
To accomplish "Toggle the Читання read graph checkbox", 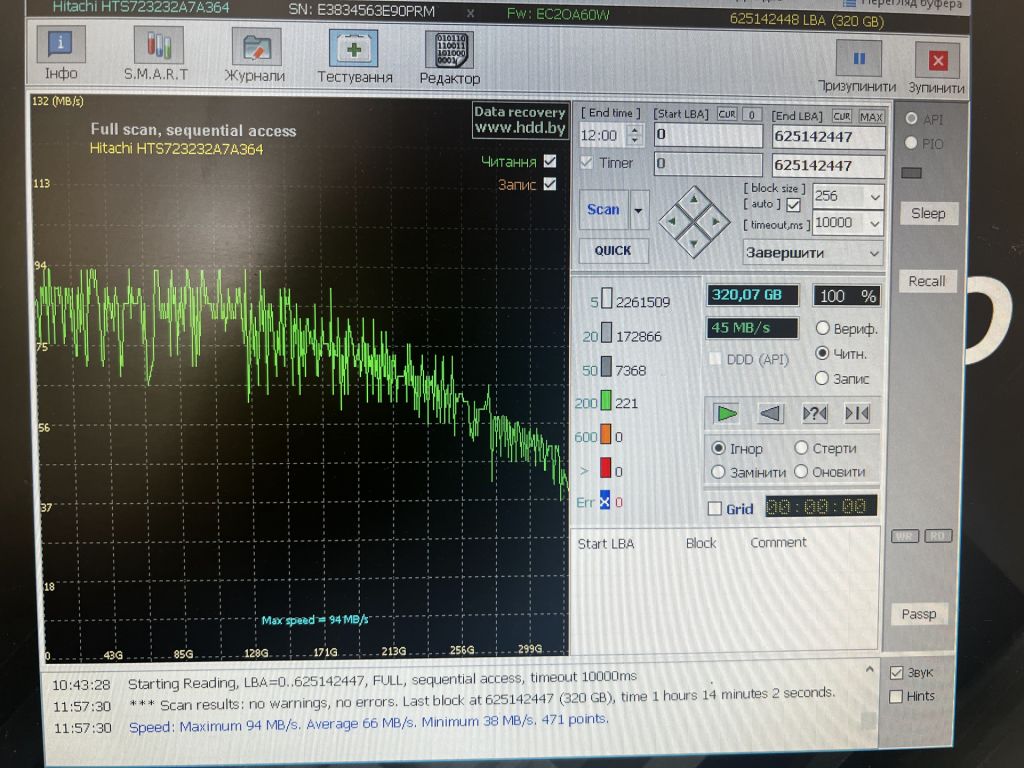I will (x=550, y=161).
